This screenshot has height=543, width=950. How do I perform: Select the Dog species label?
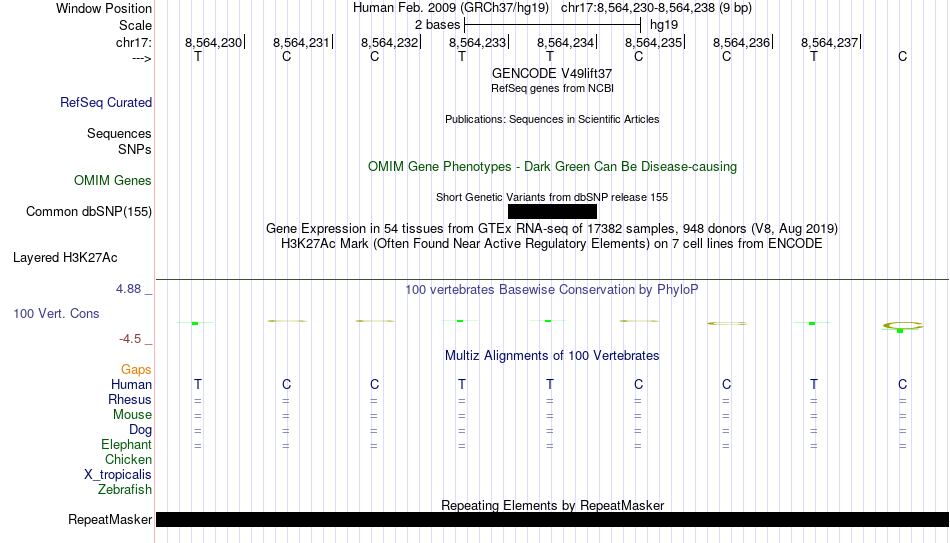[141, 430]
